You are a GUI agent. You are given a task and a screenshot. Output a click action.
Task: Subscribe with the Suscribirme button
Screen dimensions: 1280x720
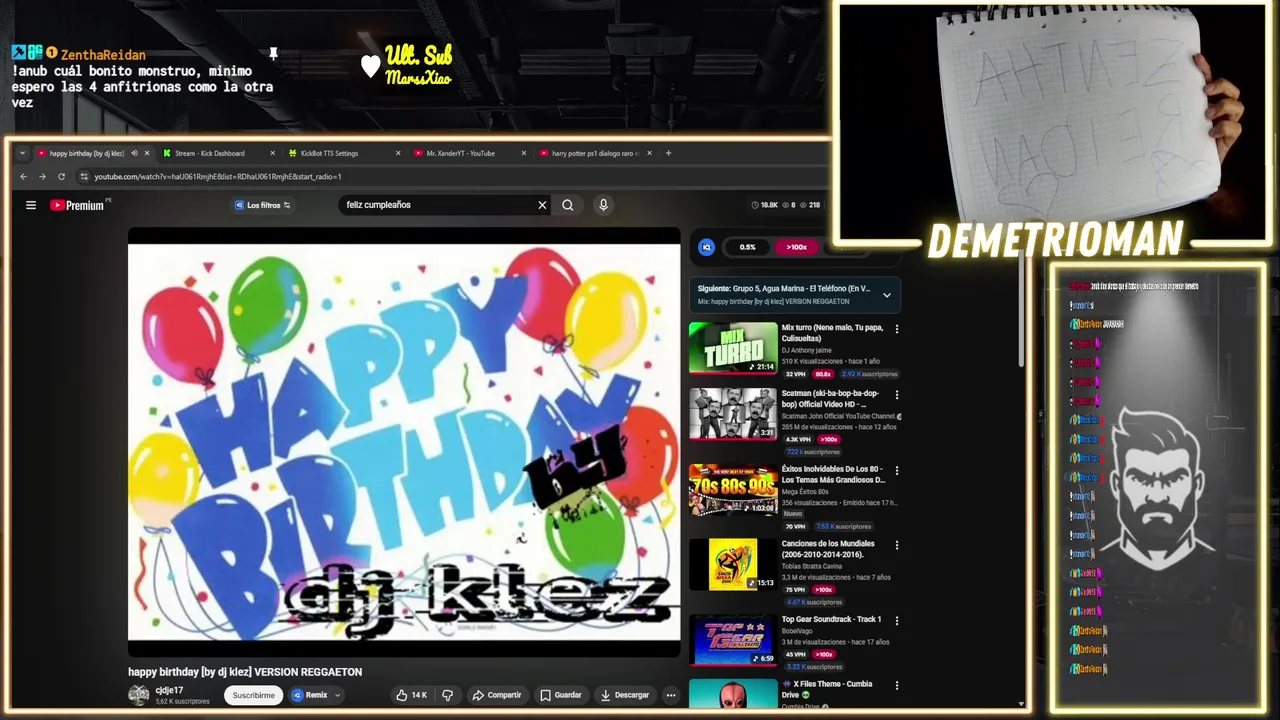[x=253, y=695]
